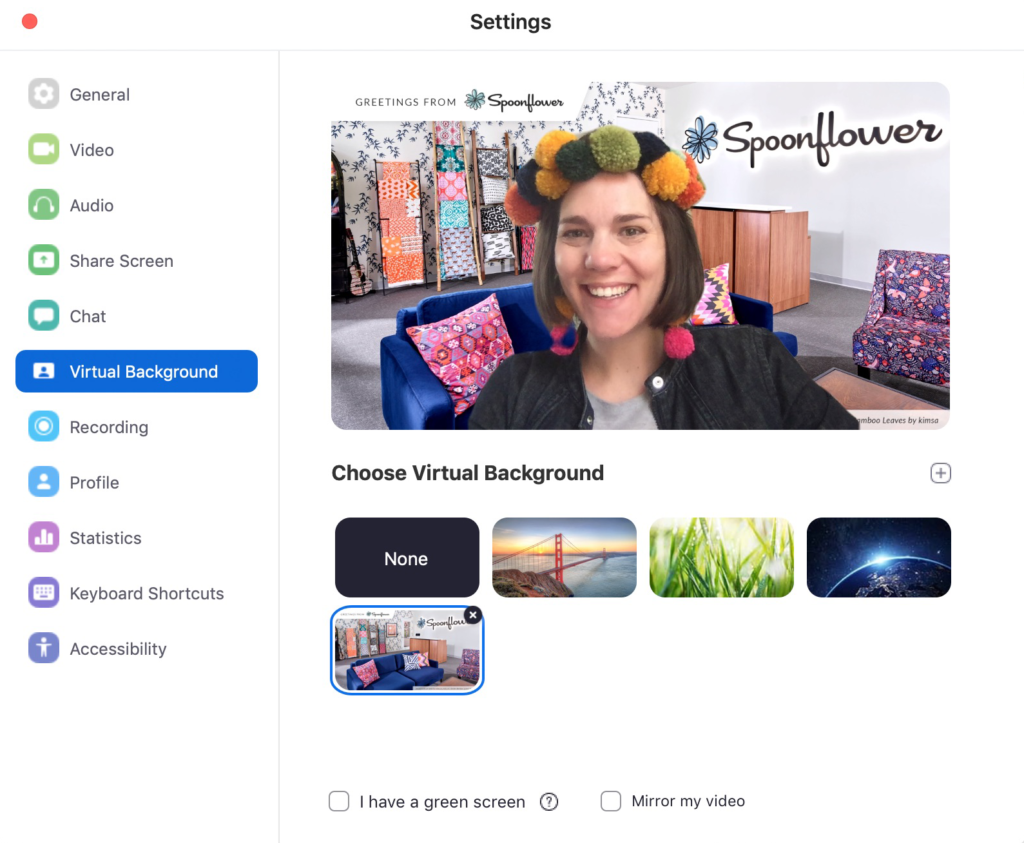The width and height of the screenshot is (1024, 843).
Task: Enable 'I have a green screen' checkbox
Action: click(340, 801)
